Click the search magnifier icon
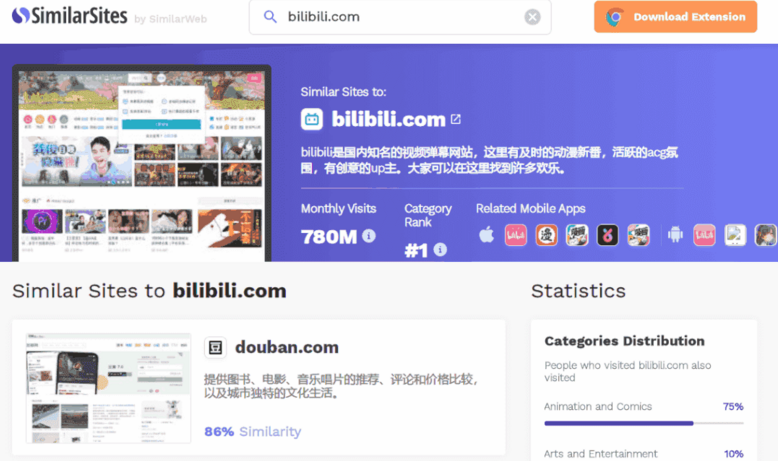Screen dimensions: 782x461 tap(270, 17)
